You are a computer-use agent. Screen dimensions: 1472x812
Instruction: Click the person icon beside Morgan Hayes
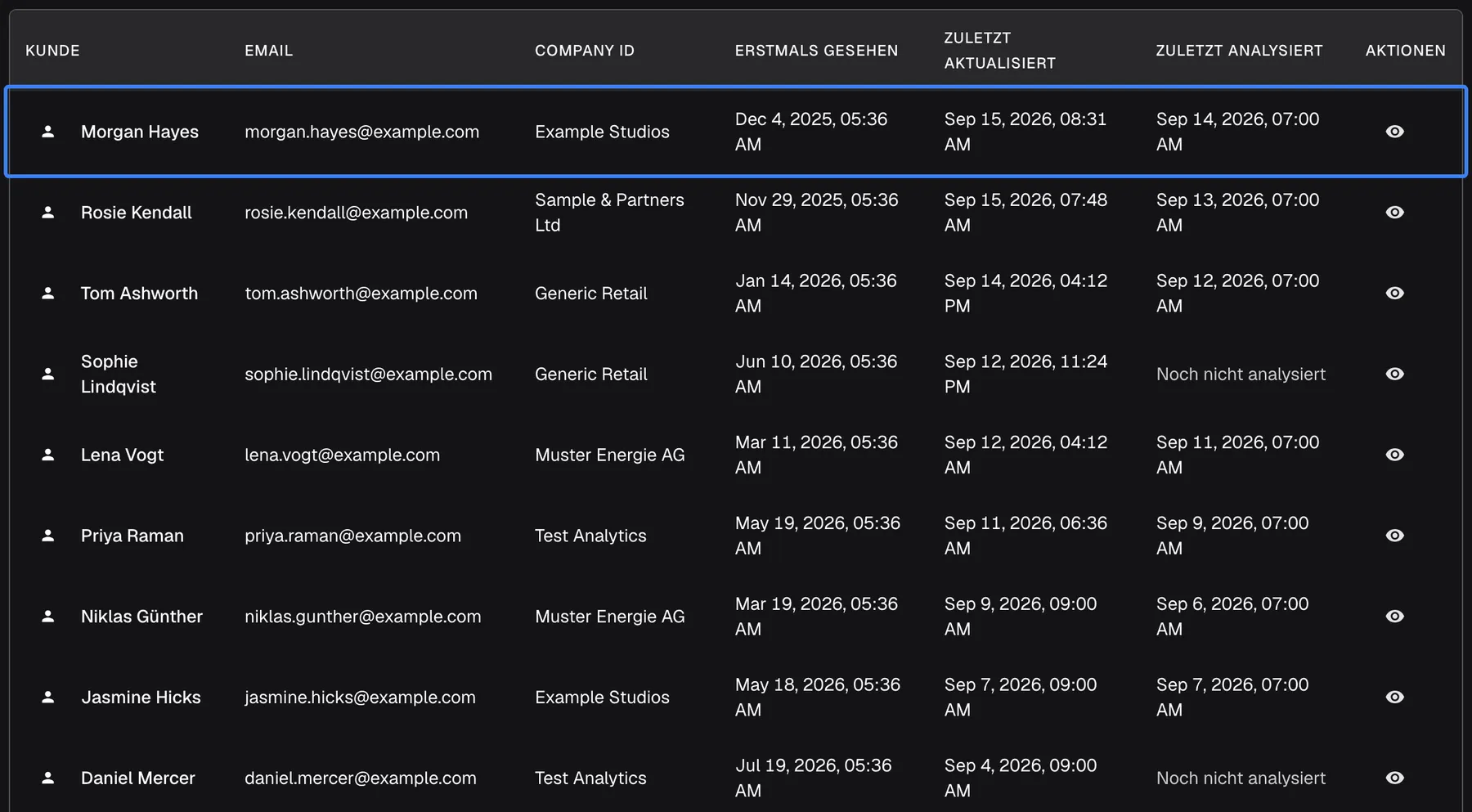point(48,132)
